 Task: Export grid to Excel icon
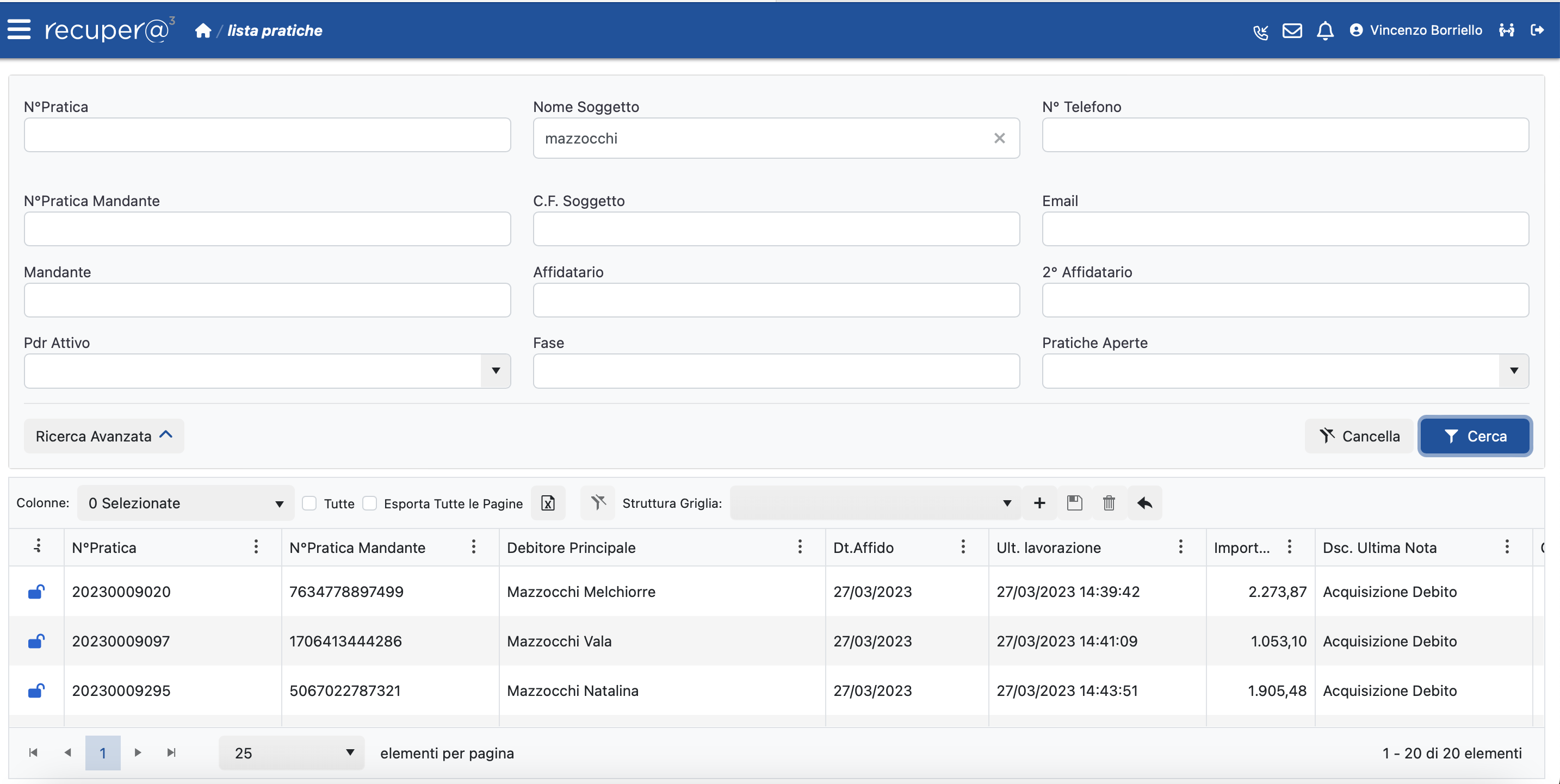tap(547, 503)
